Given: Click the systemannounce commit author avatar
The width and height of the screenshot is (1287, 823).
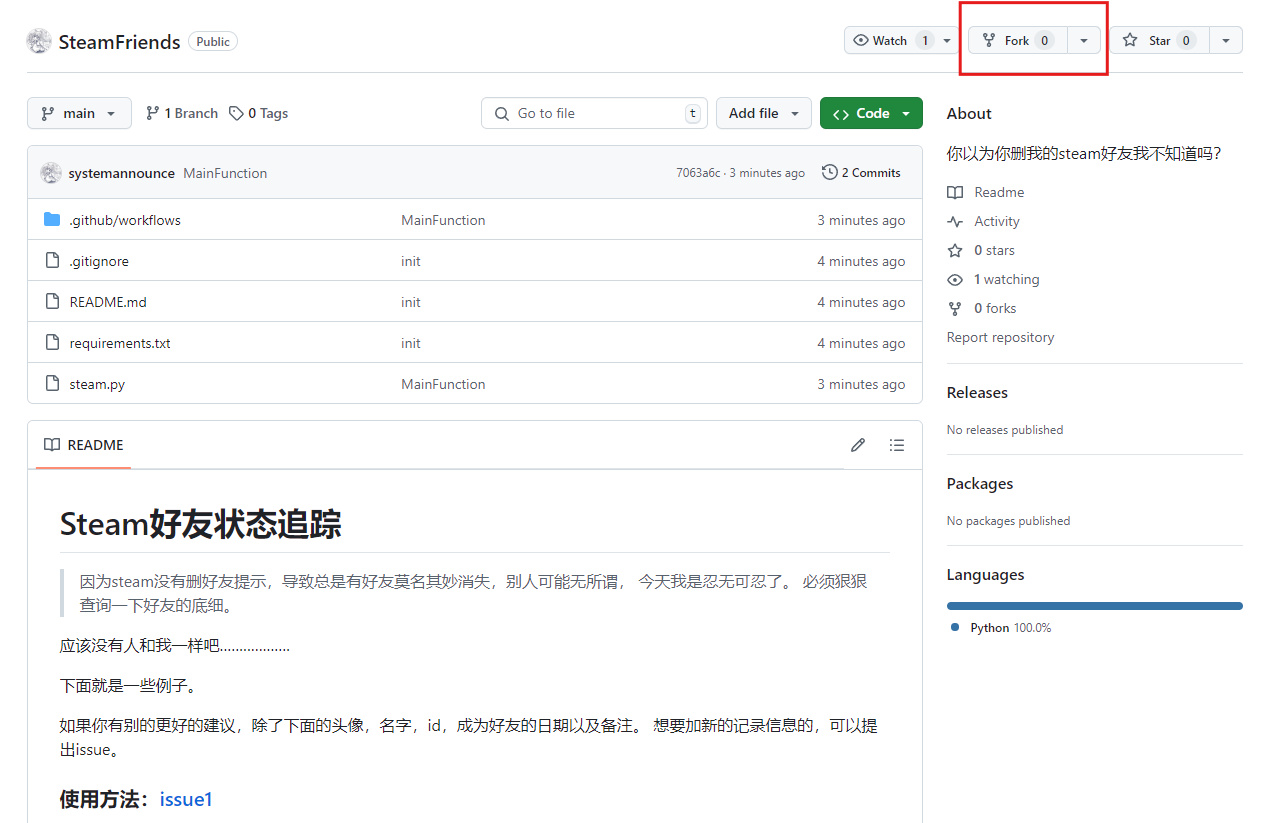Looking at the screenshot, I should click(51, 173).
